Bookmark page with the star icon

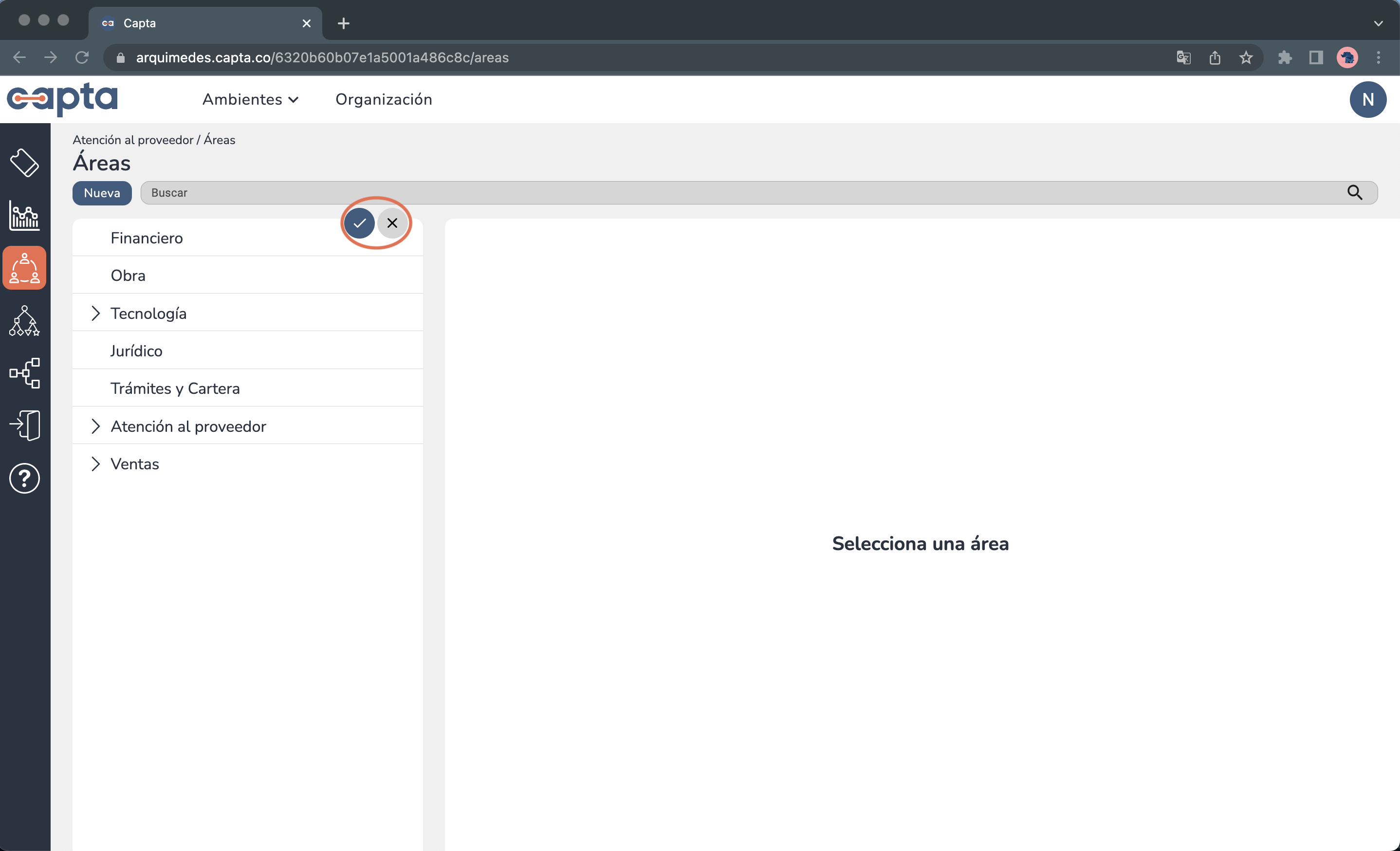coord(1246,57)
